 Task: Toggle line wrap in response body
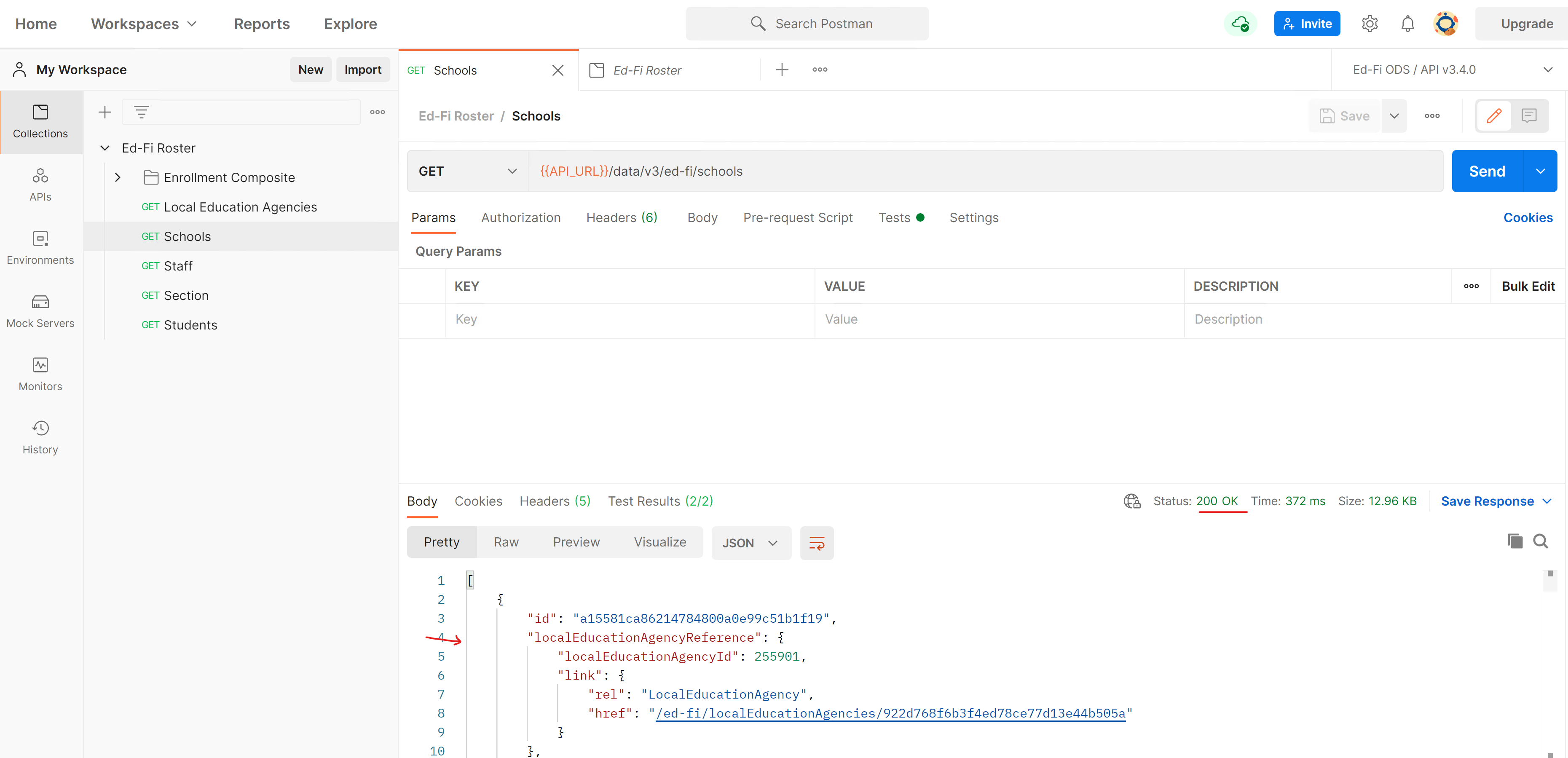[817, 542]
